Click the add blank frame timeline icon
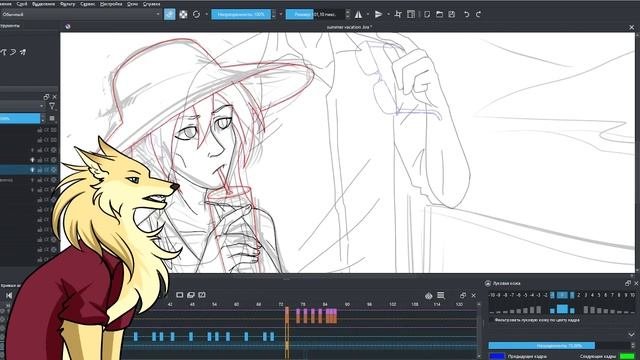 pyautogui.click(x=180, y=295)
